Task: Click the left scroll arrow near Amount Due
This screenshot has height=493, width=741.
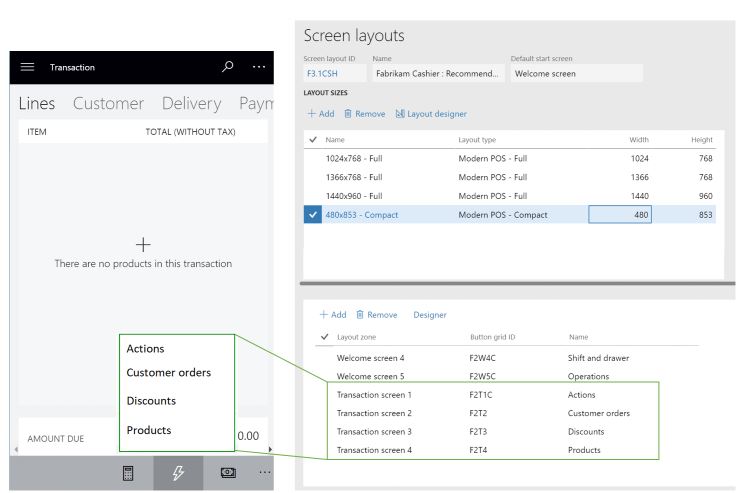Action: (x=16, y=449)
